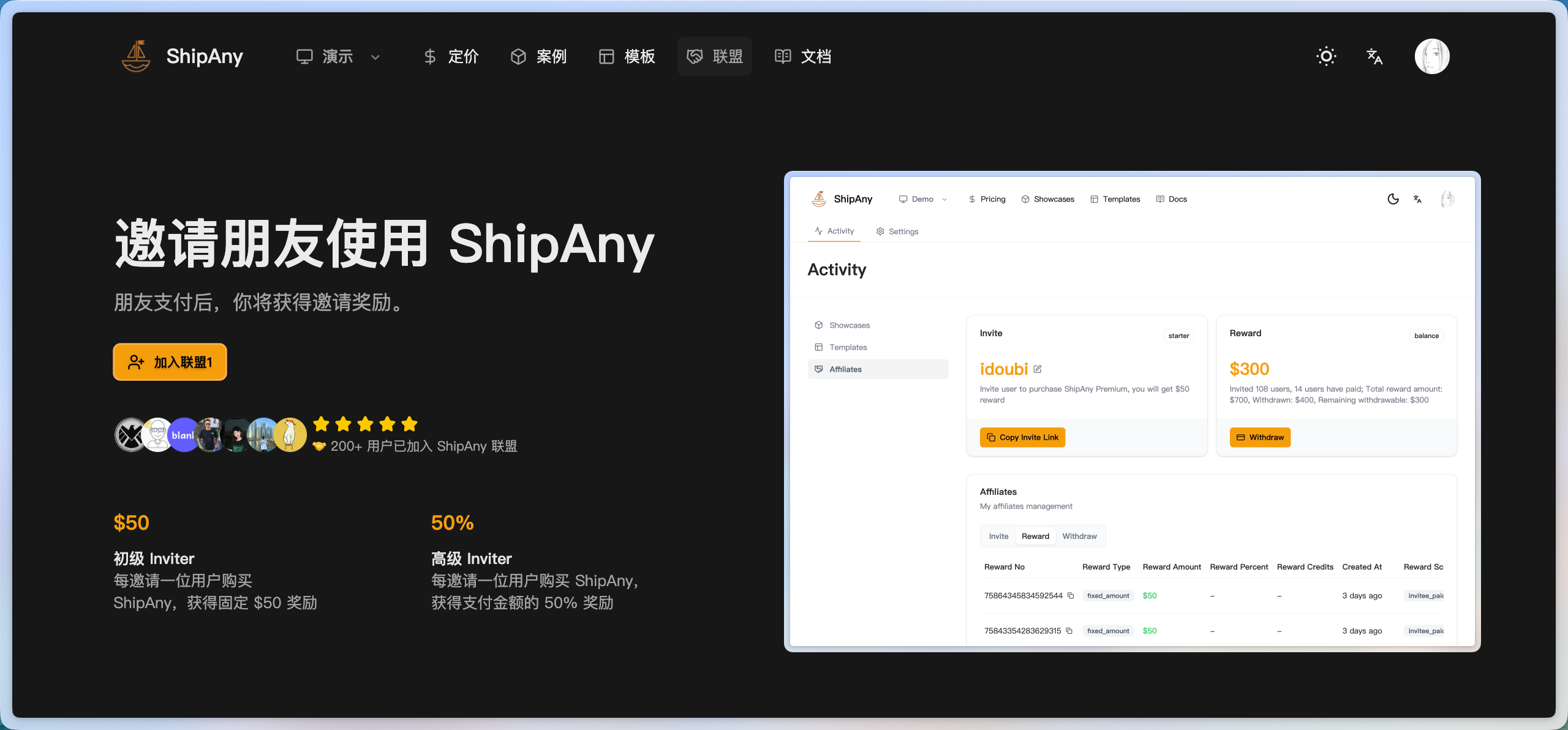1568x730 pixels.
Task: Expand the Demo dropdown in preview navbar
Action: click(x=923, y=199)
